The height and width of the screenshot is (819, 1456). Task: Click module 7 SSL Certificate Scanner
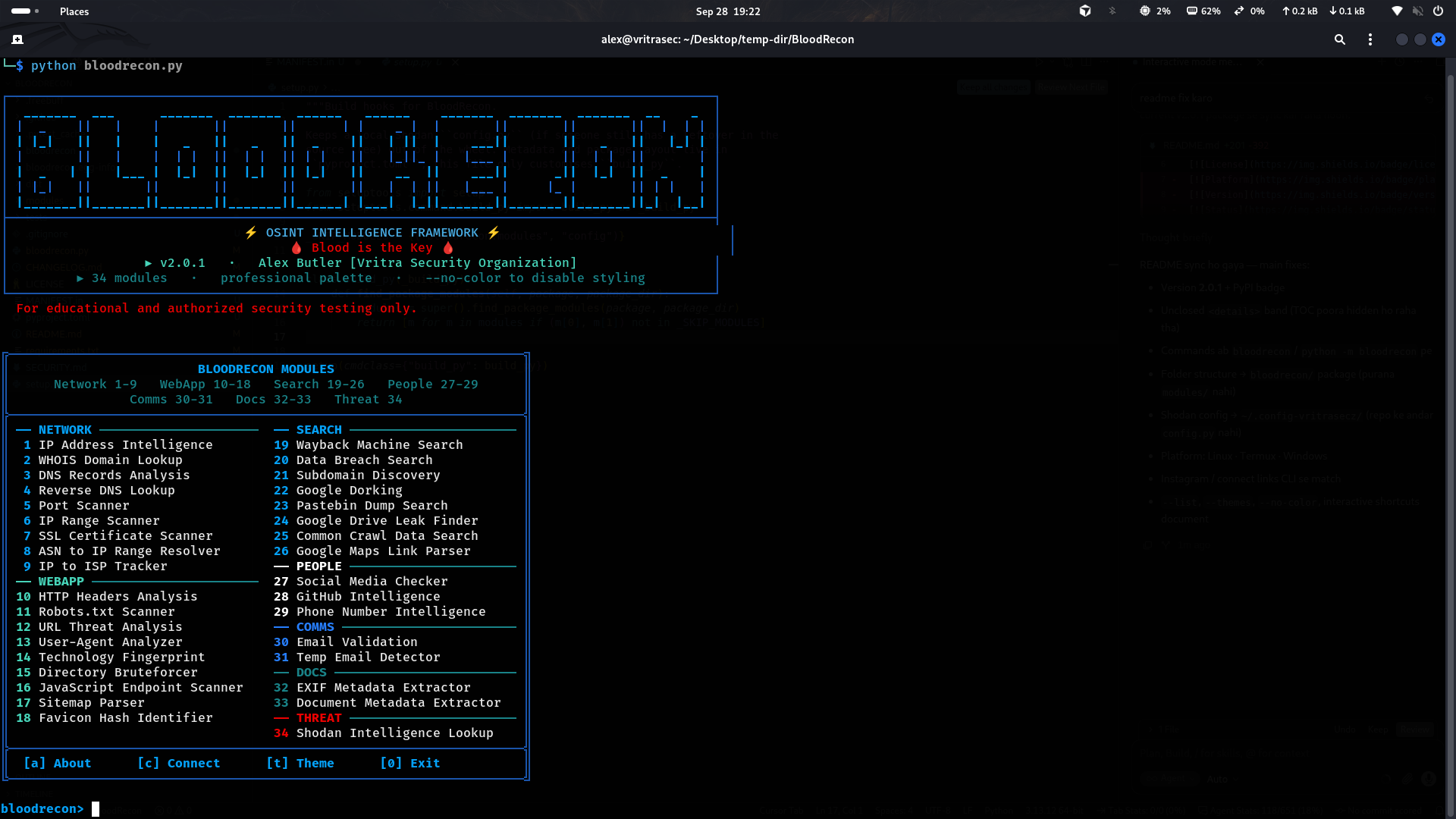click(118, 536)
